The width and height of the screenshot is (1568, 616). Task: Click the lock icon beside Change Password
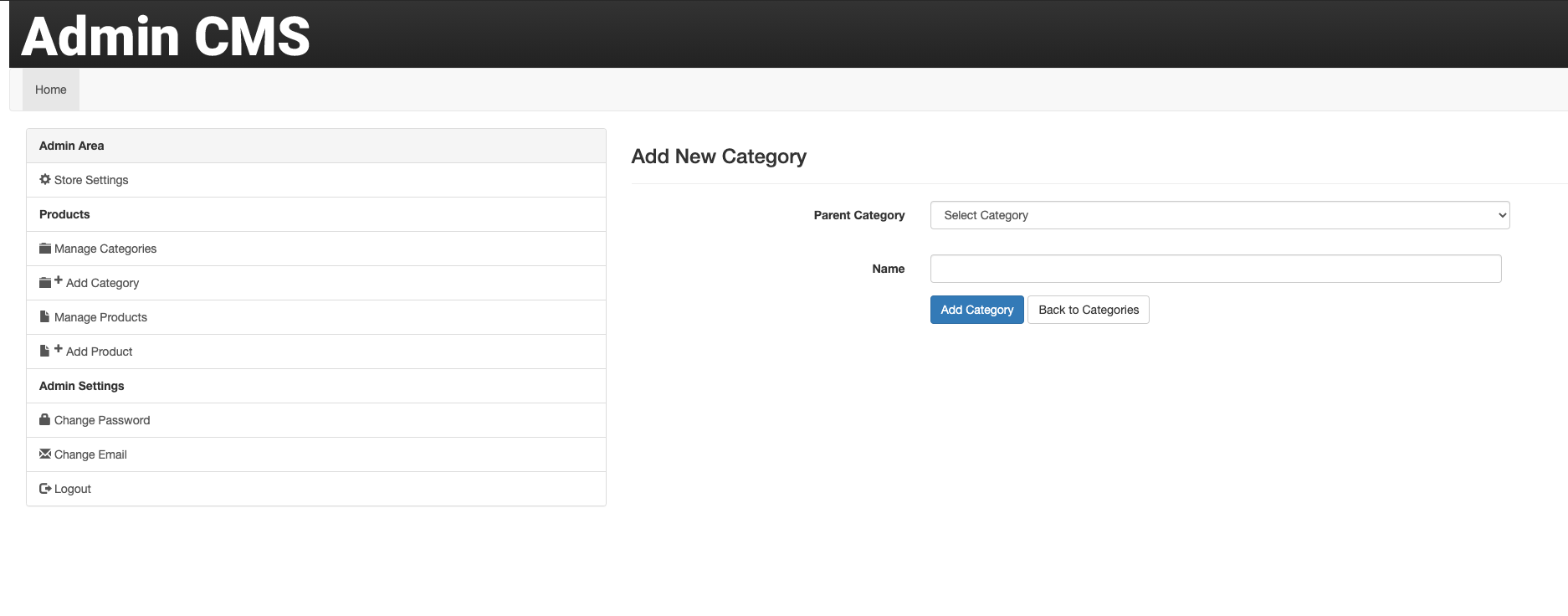[45, 420]
